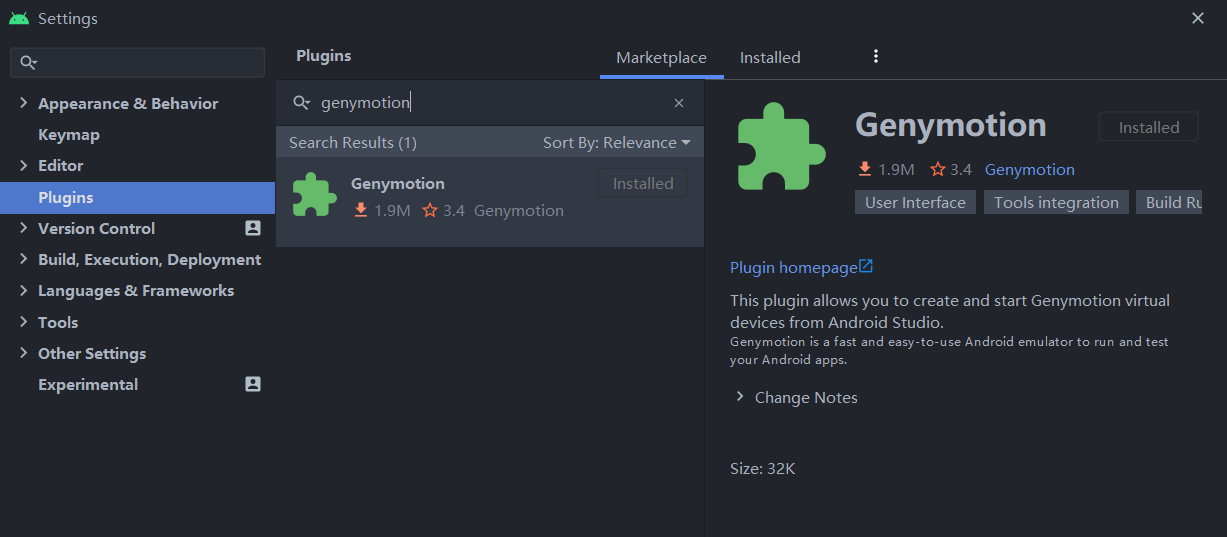Expand Build, Execution, Deployment node
This screenshot has height=537, width=1227.
pos(23,259)
